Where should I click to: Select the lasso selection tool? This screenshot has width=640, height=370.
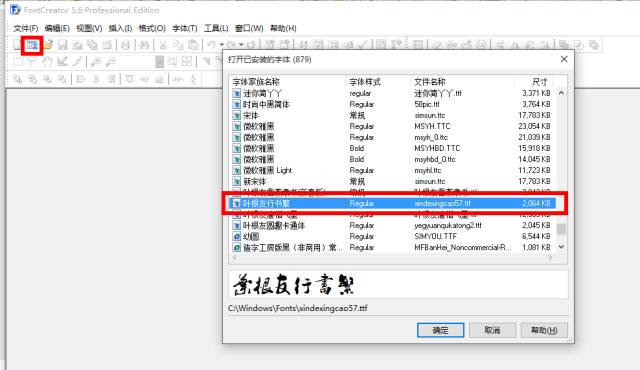pyautogui.click(x=33, y=62)
